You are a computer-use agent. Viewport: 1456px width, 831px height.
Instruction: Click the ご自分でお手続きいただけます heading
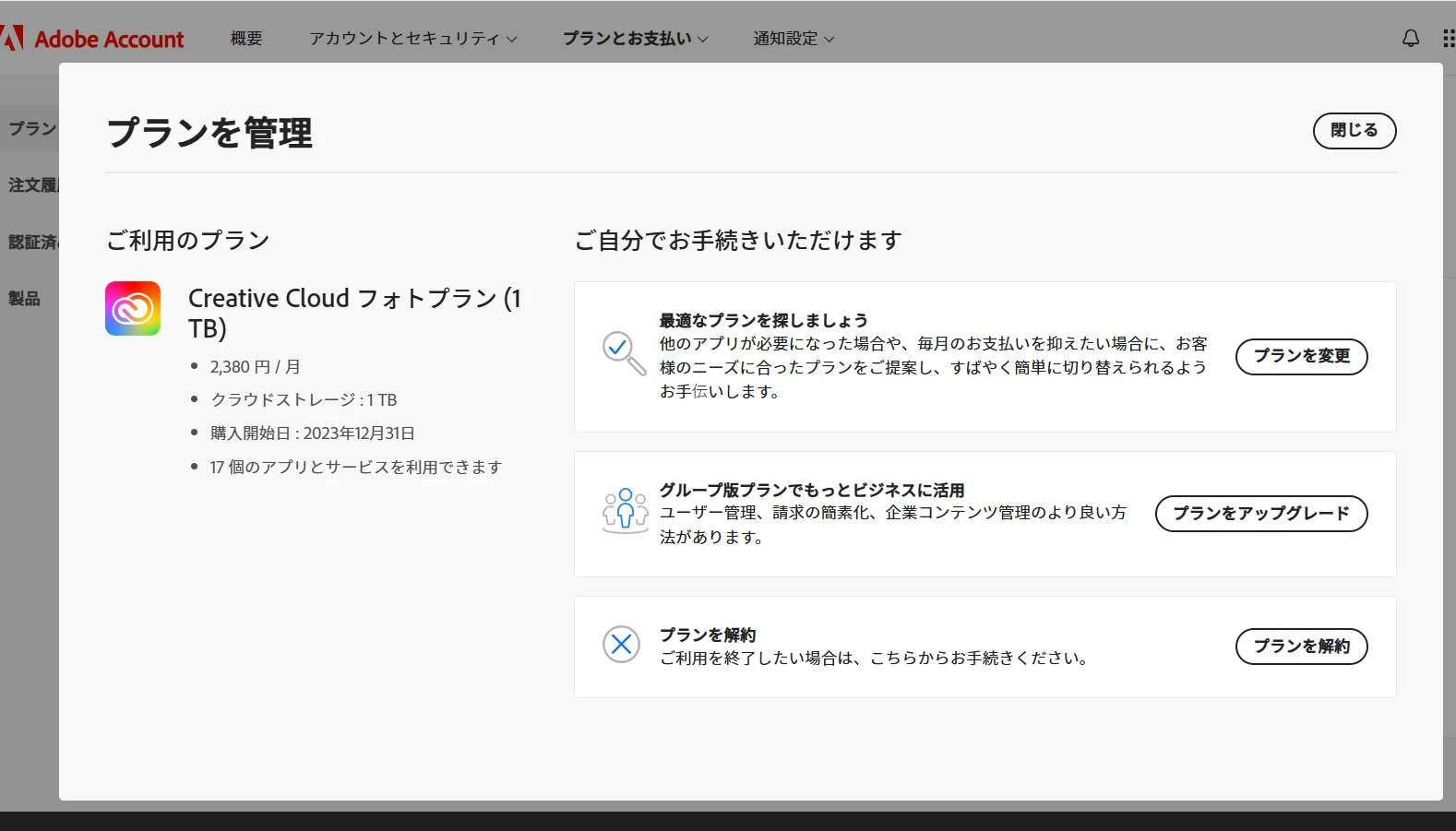pyautogui.click(x=737, y=241)
